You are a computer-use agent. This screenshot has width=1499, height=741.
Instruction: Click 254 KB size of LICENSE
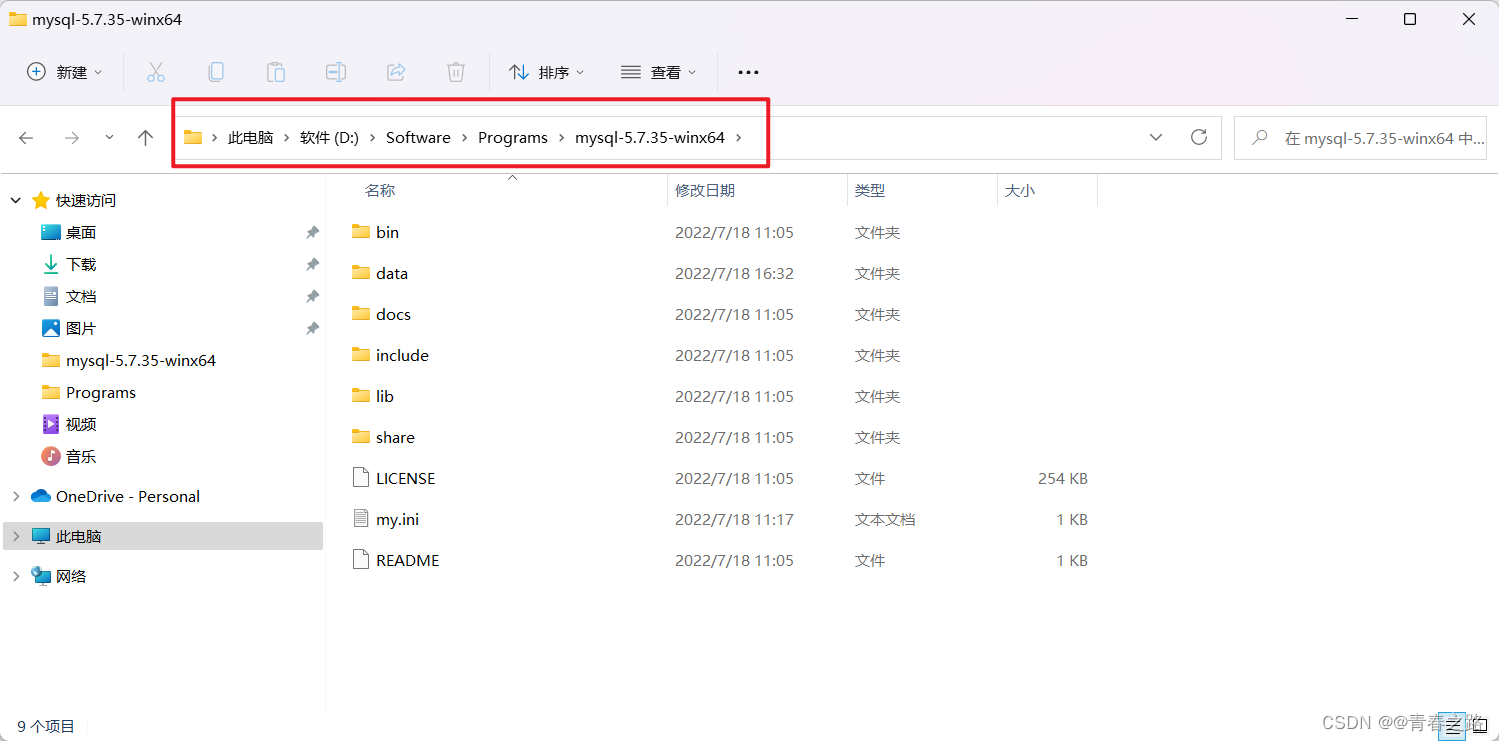[1063, 478]
